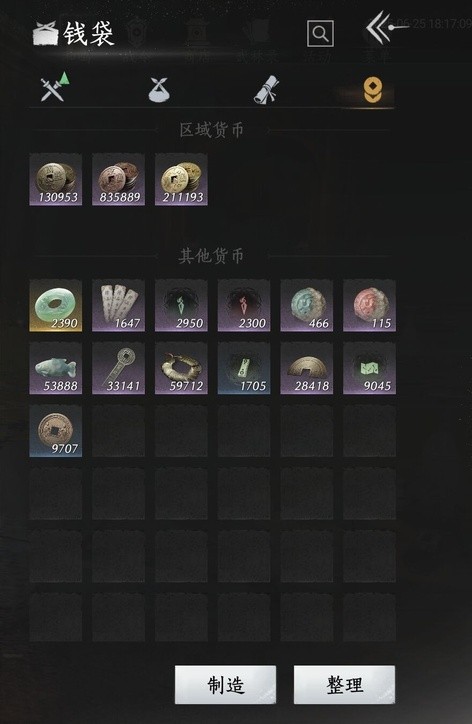Select the paper slips item 1647
Screen dimensions: 472x724
[x=119, y=305]
